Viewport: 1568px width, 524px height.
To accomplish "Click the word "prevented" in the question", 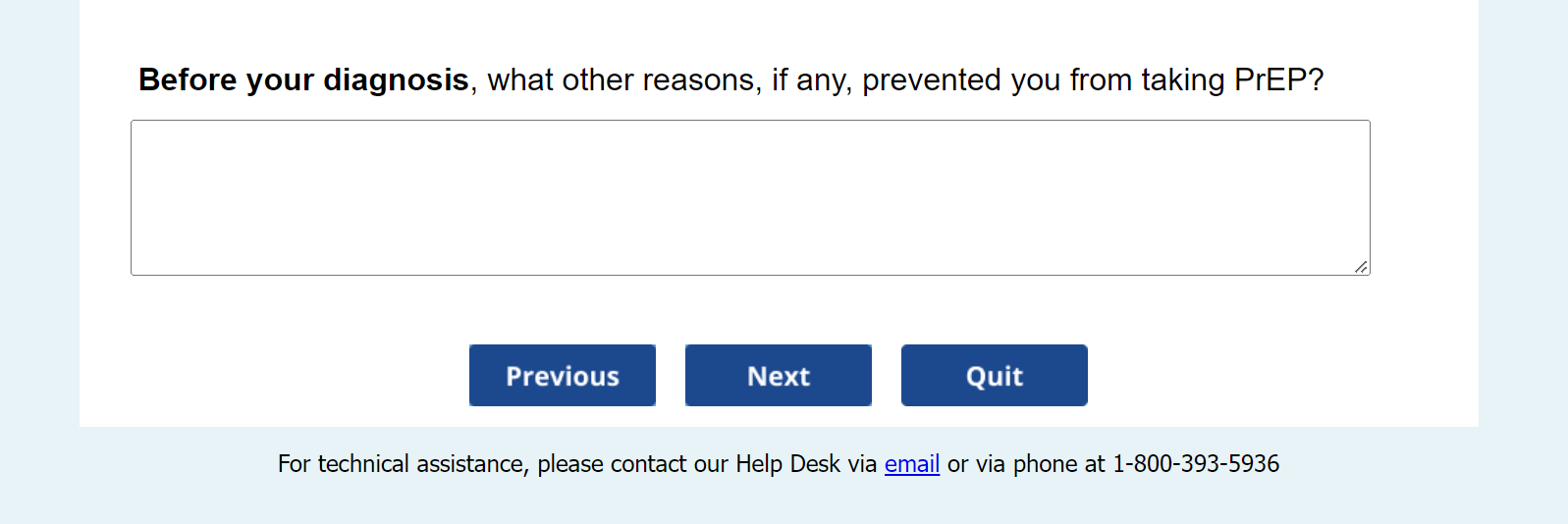I will (931, 79).
